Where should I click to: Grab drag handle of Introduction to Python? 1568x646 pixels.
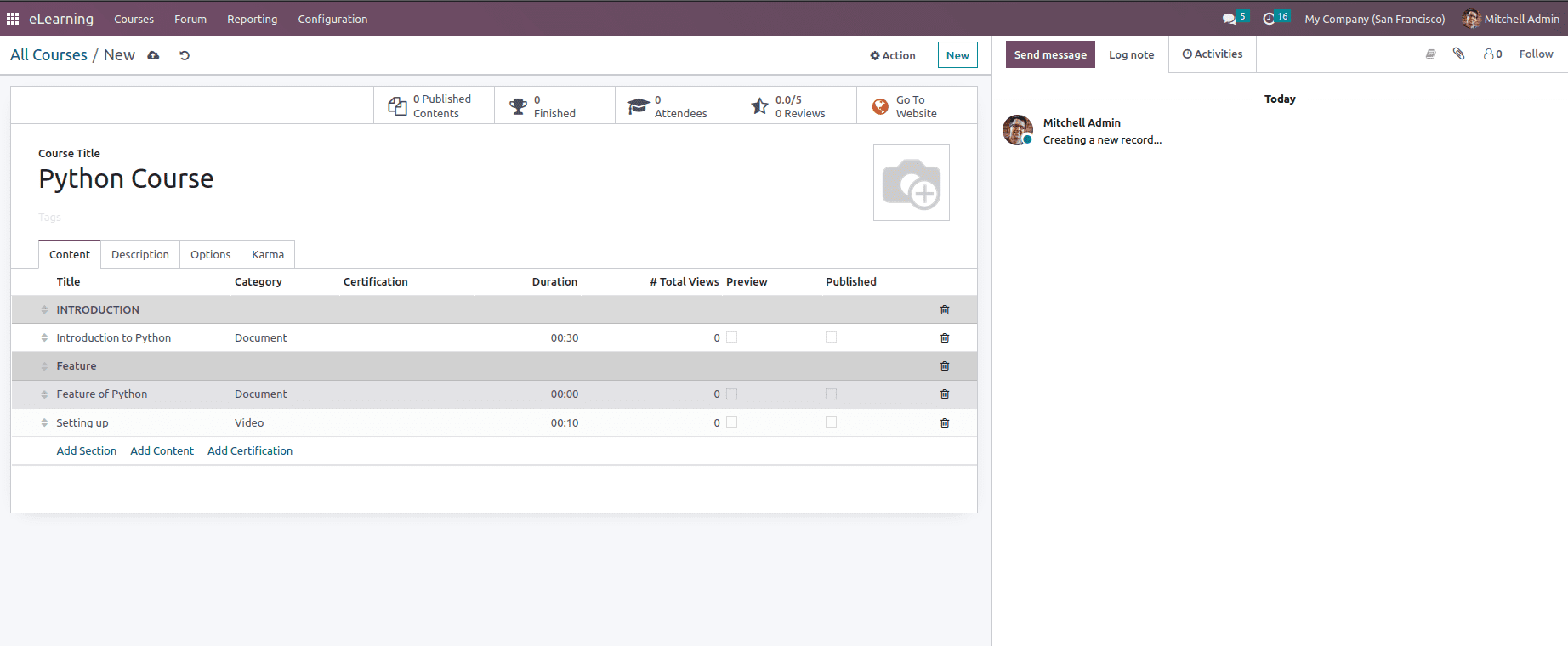[x=44, y=338]
